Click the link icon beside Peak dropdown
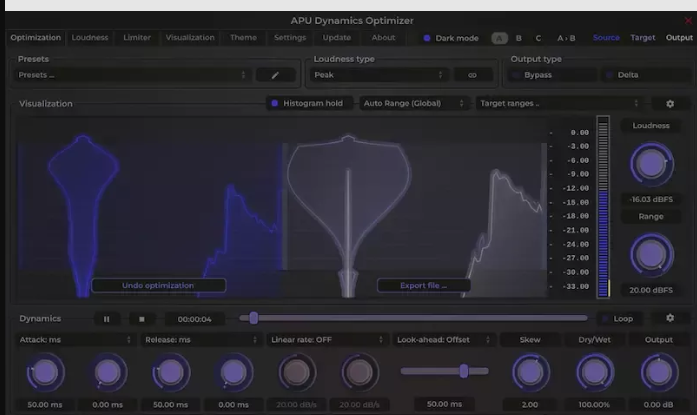697x415 pixels. pos(472,75)
